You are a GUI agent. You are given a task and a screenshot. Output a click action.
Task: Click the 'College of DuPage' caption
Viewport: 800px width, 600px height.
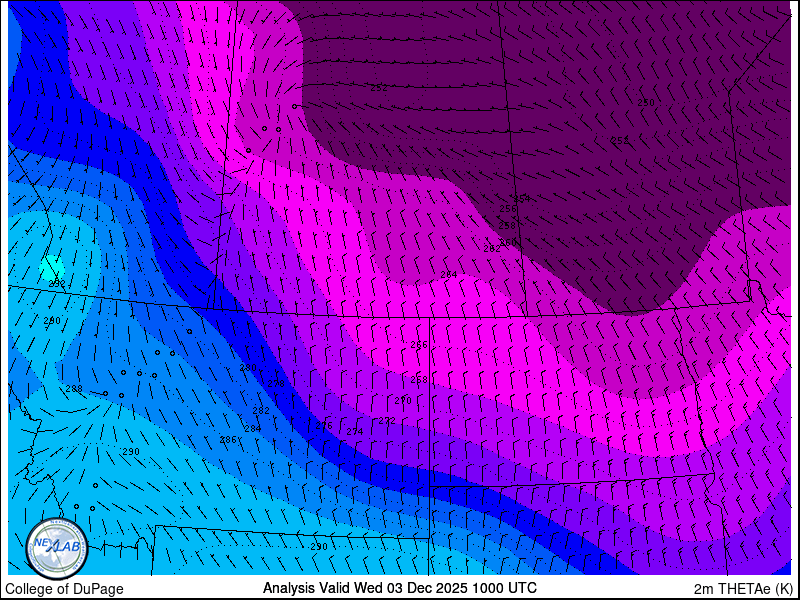pyautogui.click(x=64, y=589)
